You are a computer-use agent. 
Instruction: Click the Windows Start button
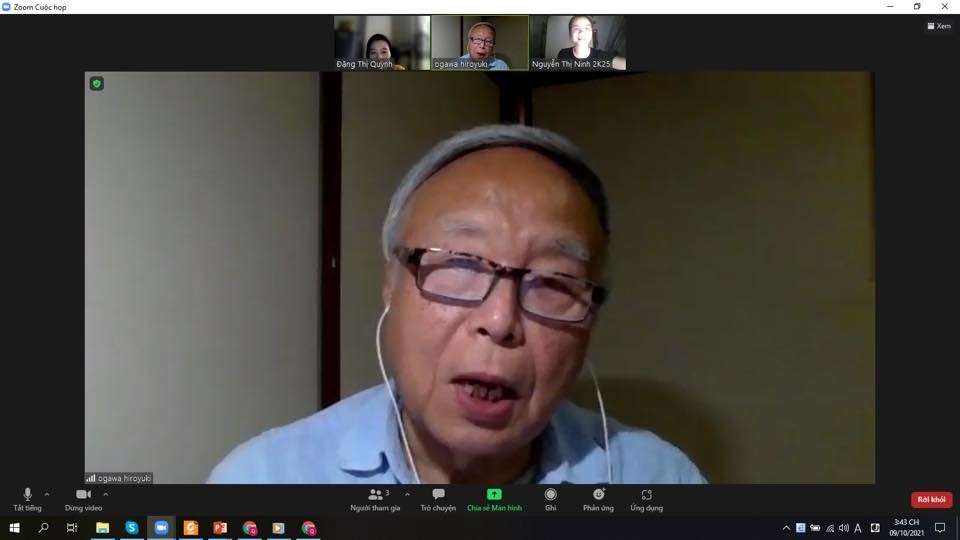point(14,528)
